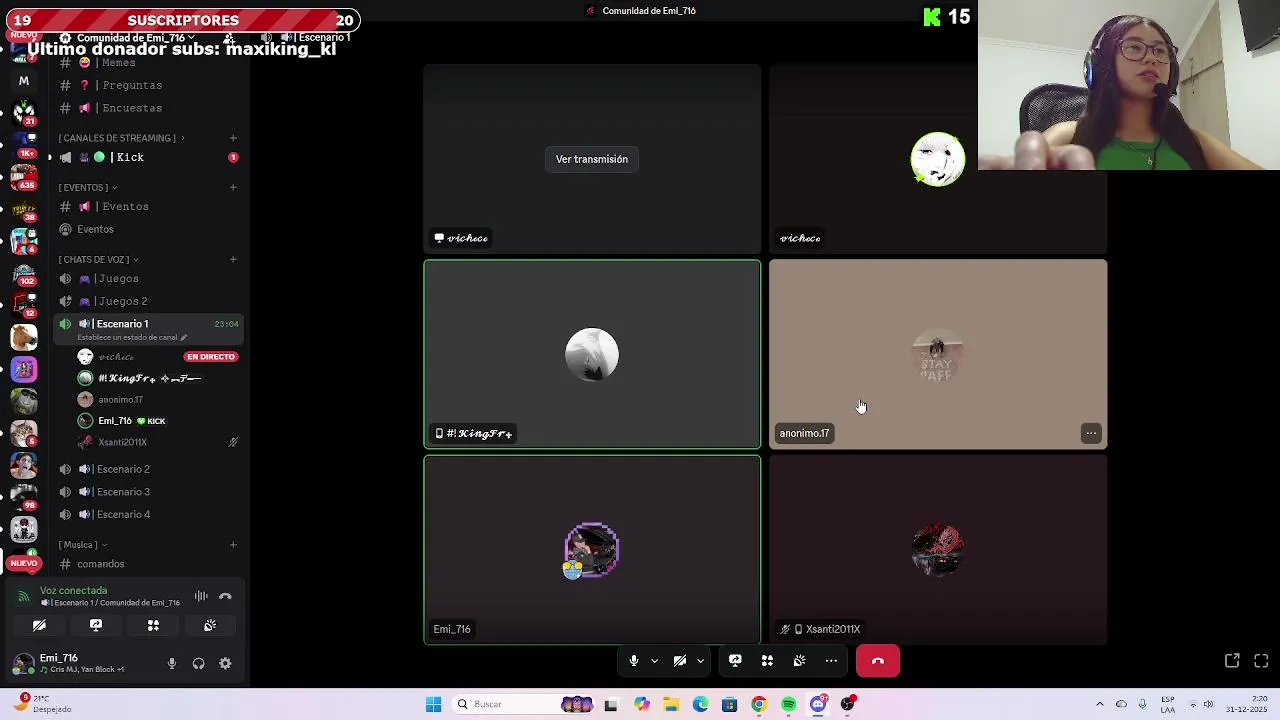The image size is (1280, 720).
Task: Mute microphone in call control bar
Action: point(633,661)
